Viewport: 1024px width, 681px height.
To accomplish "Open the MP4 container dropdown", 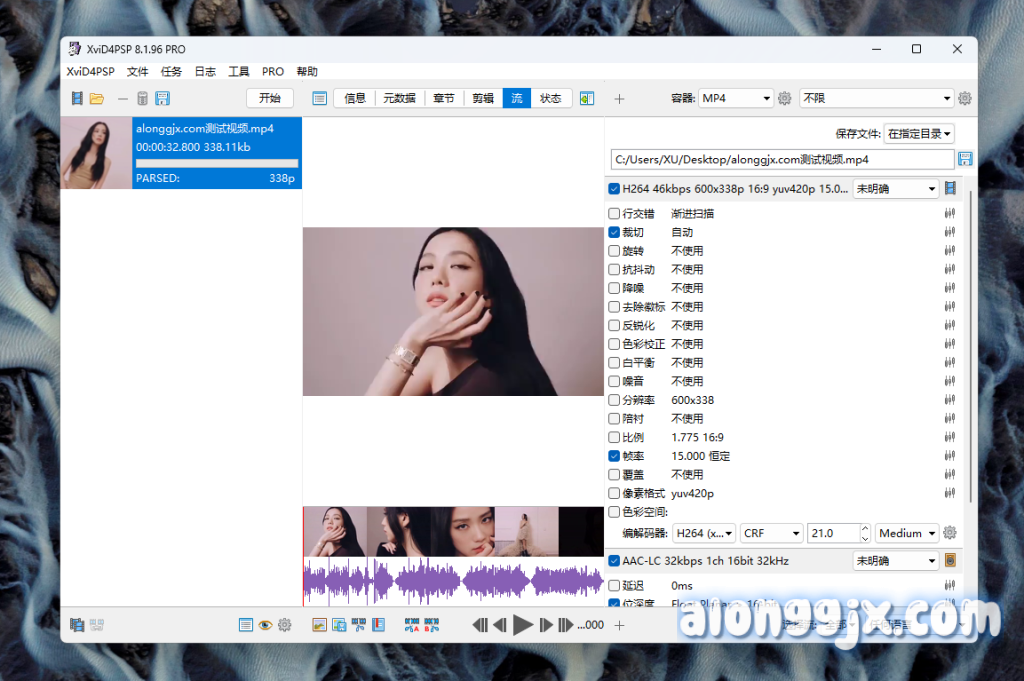I will pos(736,98).
